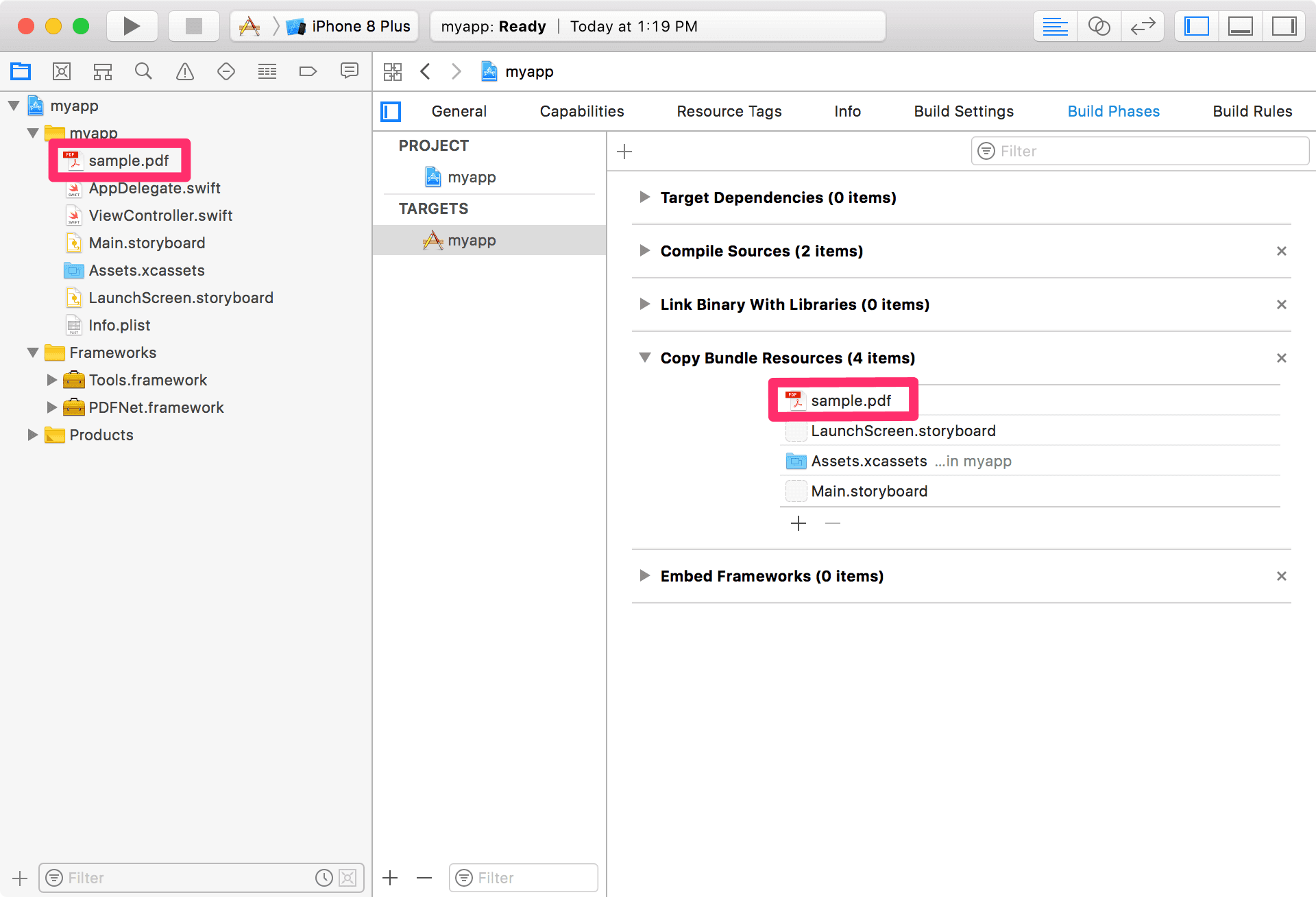Open the Breakpoint navigator icon
Screen dimensions: 1316x897
pyautogui.click(x=308, y=71)
